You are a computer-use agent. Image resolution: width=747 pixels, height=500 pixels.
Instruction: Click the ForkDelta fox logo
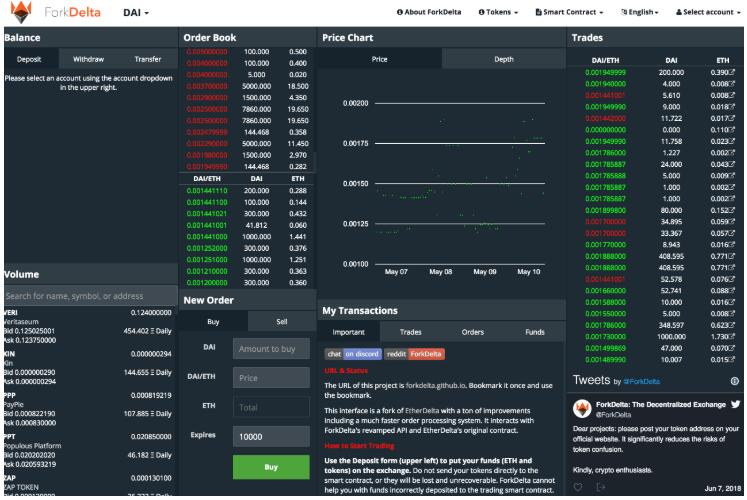click(21, 12)
